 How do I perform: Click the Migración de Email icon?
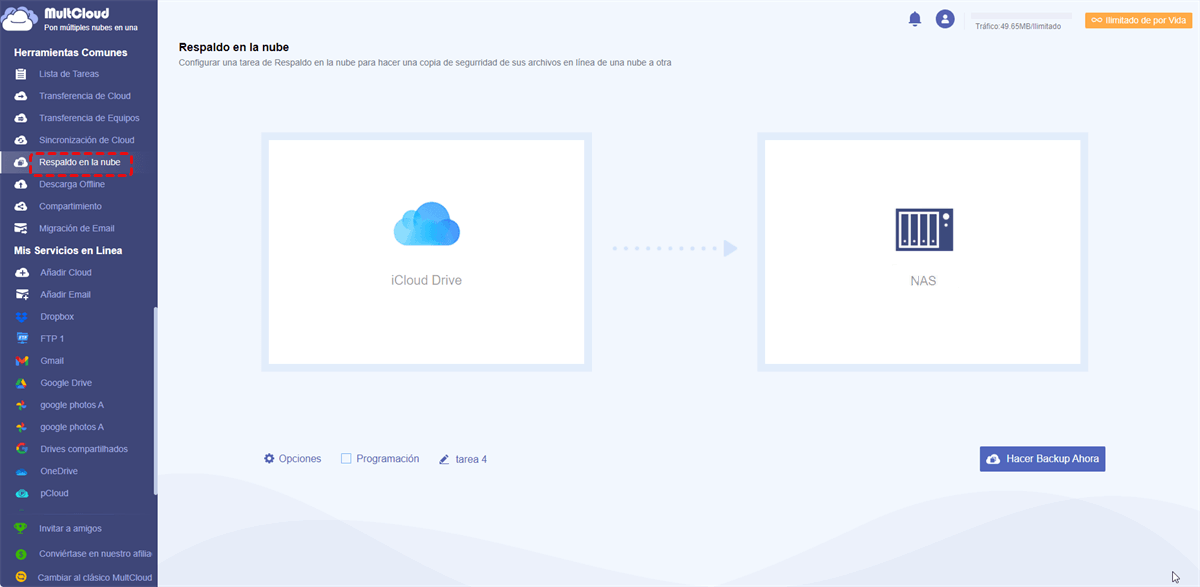[x=21, y=228]
